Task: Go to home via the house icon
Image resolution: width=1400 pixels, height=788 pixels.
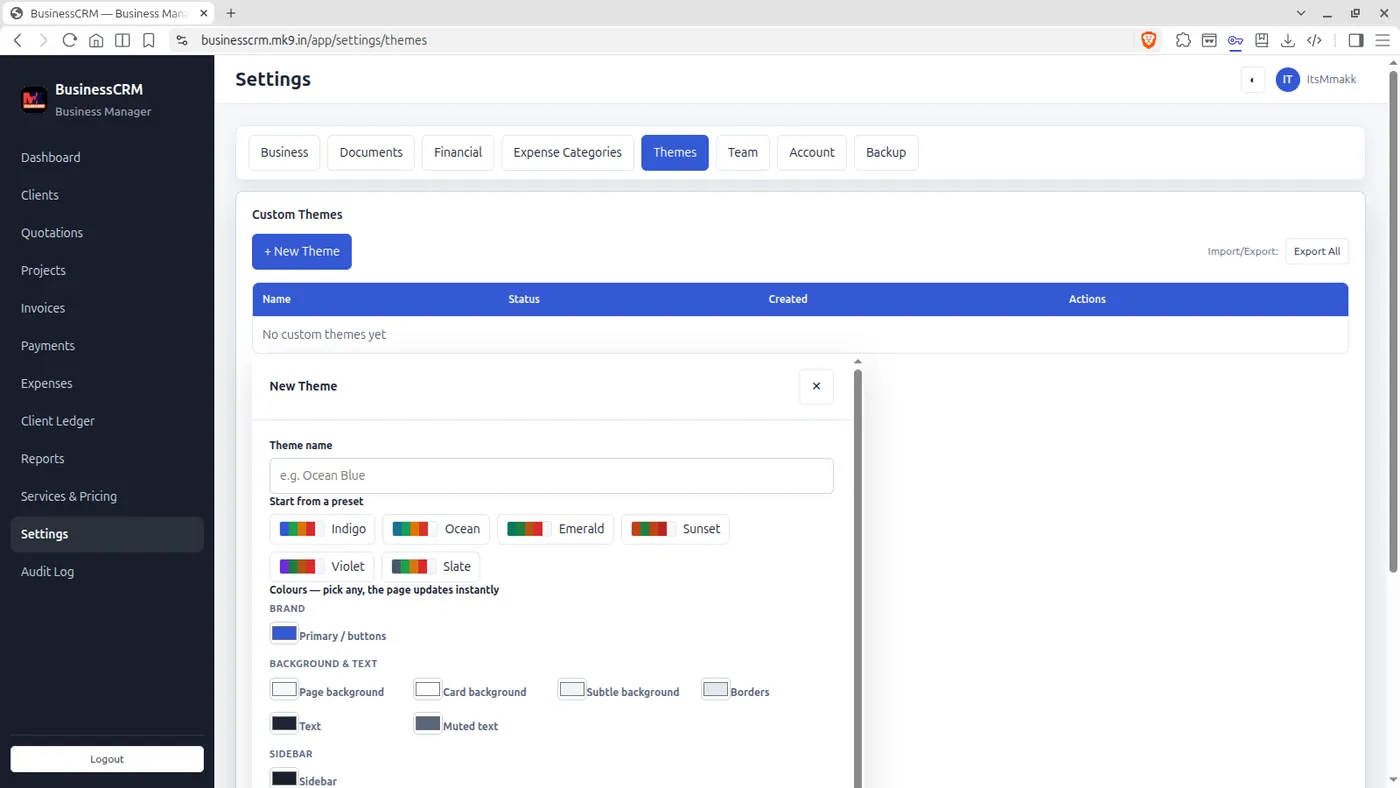Action: (x=96, y=40)
